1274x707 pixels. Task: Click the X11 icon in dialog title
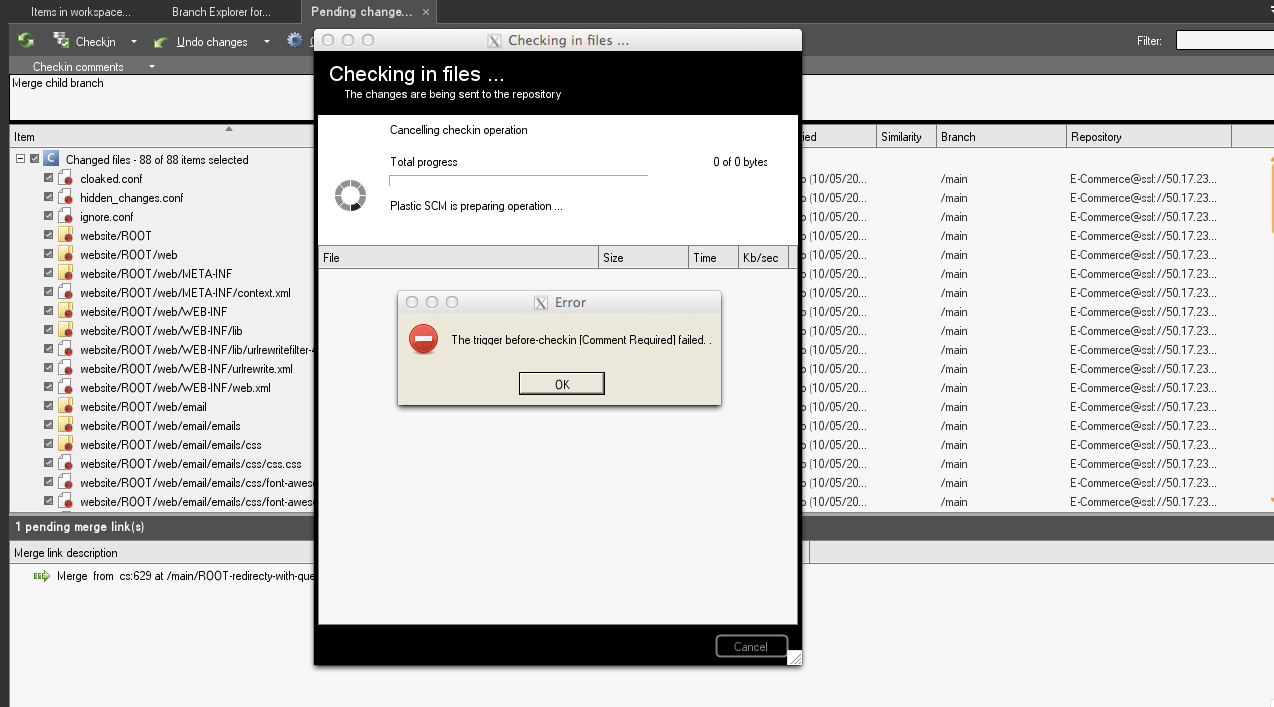point(494,41)
